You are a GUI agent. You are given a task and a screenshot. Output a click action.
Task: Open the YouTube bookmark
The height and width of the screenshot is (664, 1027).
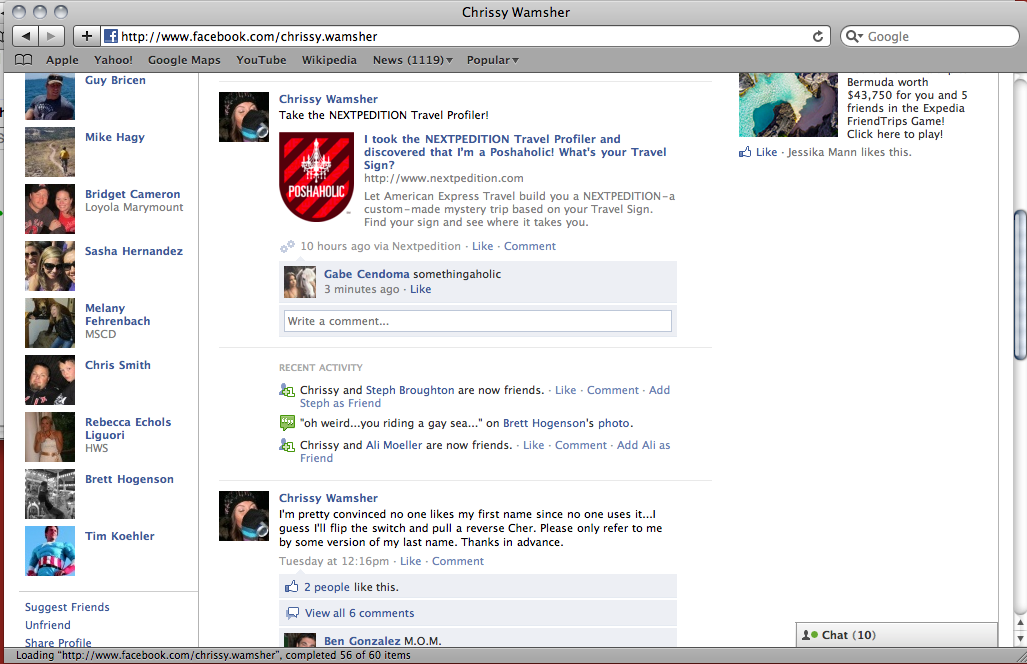pyautogui.click(x=261, y=60)
